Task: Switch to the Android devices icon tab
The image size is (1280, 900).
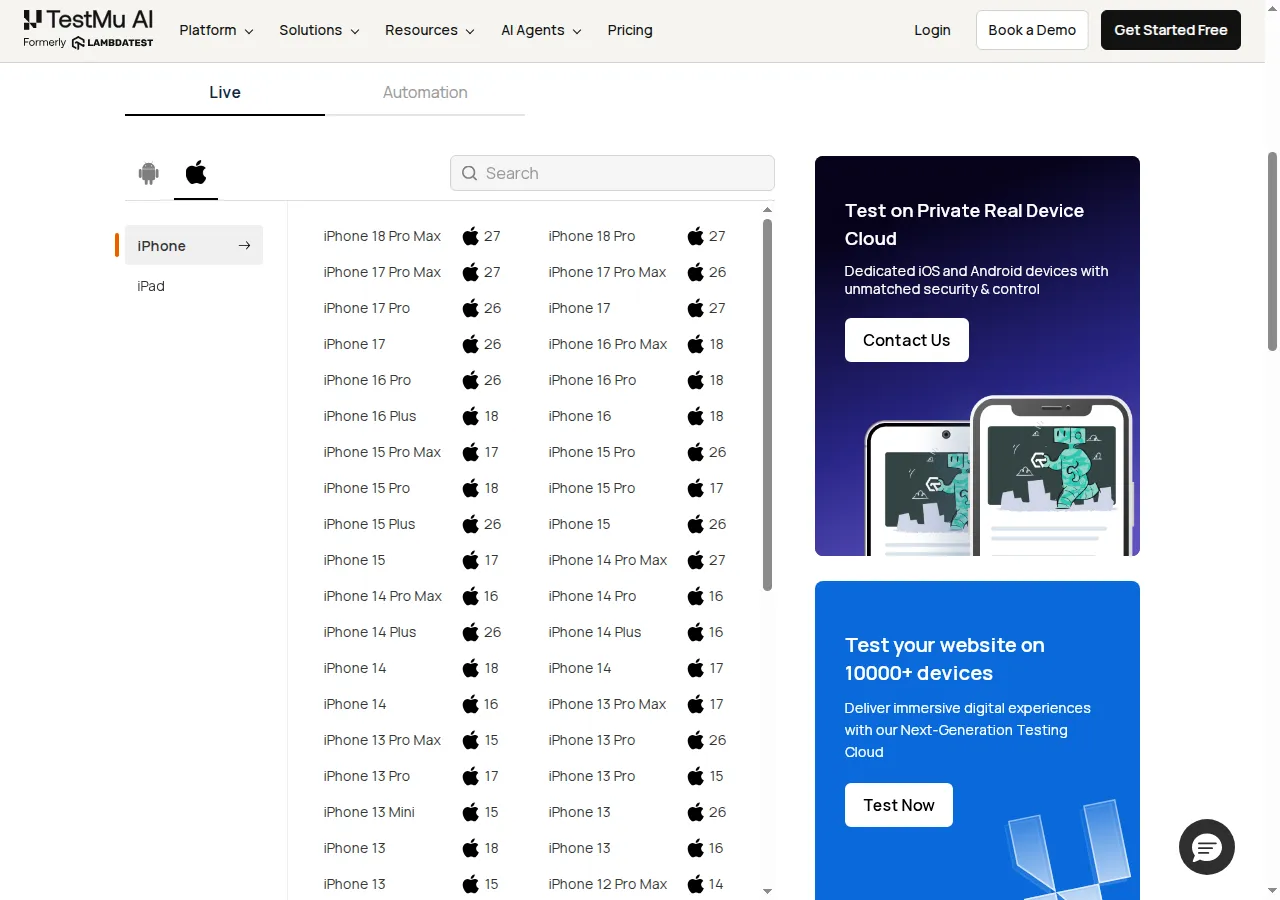Action: (x=149, y=173)
